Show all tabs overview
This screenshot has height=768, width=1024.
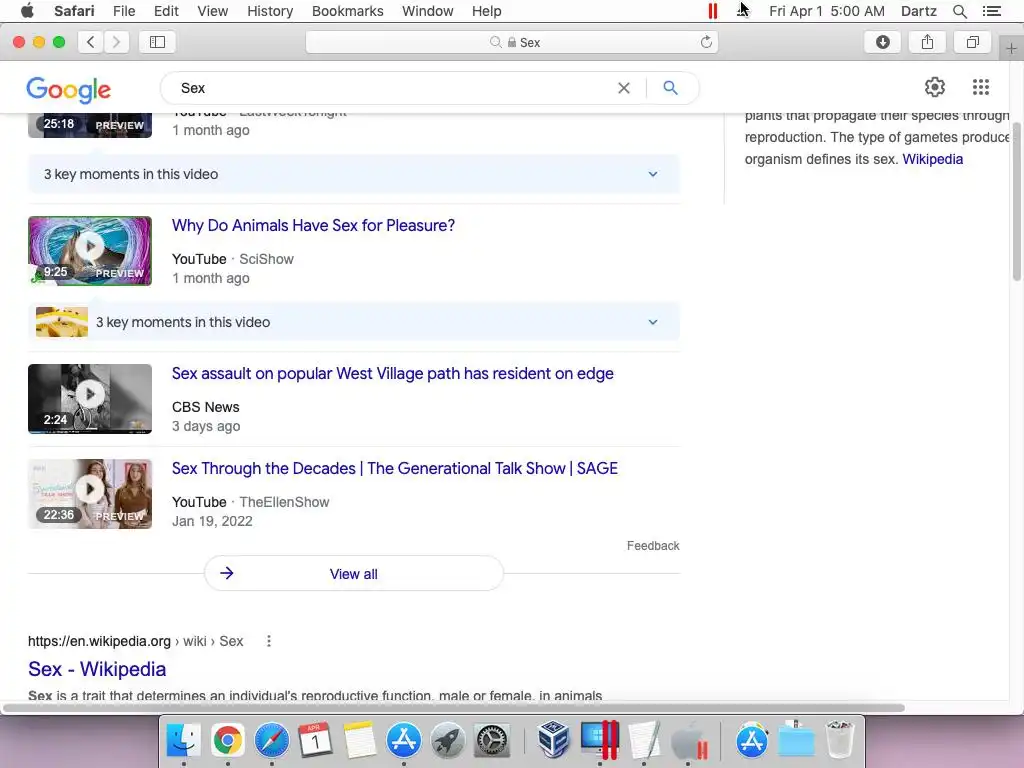[x=972, y=42]
